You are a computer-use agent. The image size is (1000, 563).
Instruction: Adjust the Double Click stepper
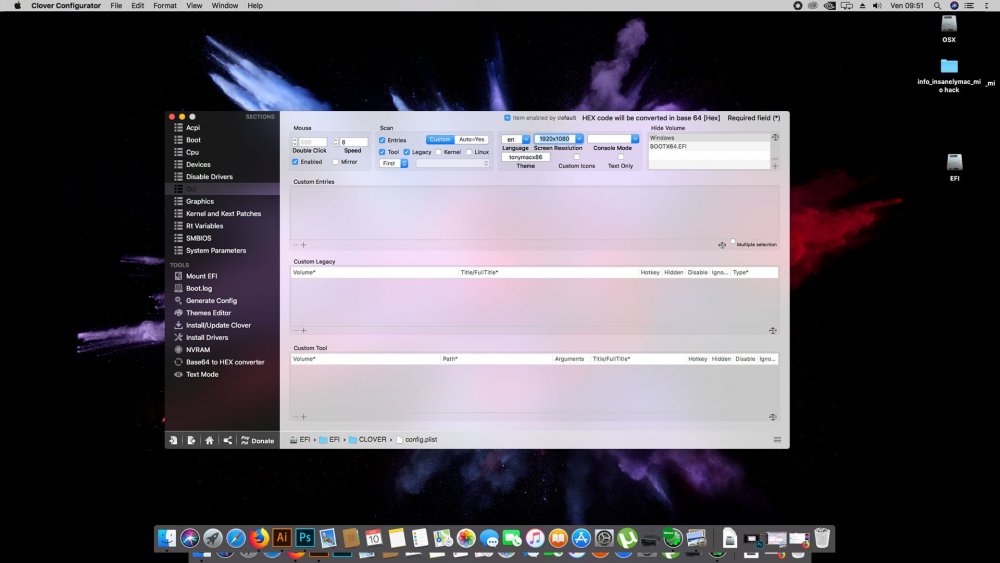pos(295,142)
